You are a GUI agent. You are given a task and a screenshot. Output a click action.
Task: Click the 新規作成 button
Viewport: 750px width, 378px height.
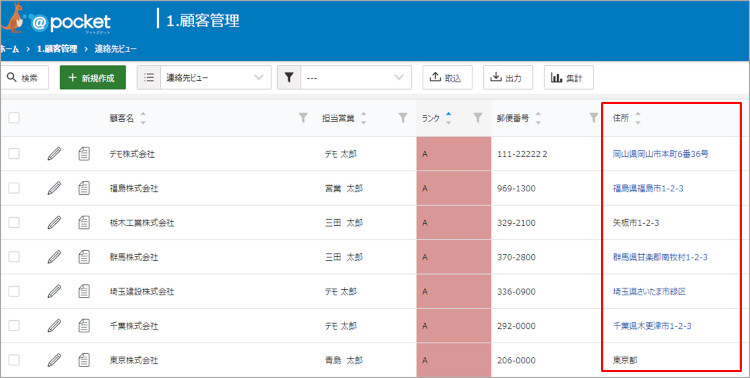tap(93, 78)
